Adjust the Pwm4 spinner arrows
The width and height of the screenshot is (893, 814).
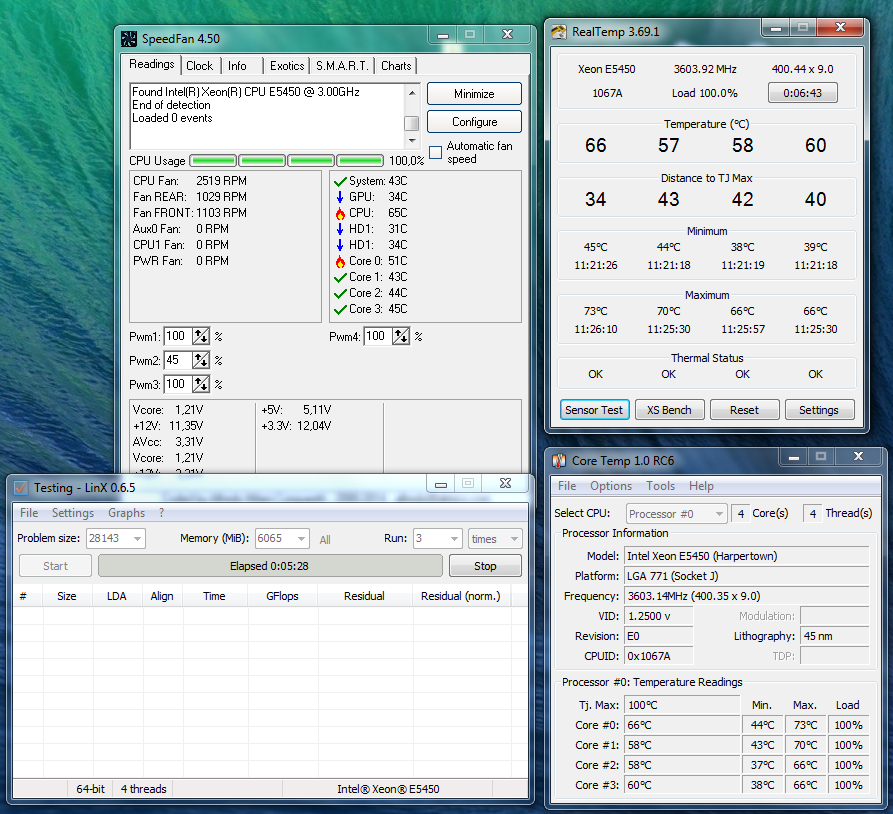(x=401, y=336)
